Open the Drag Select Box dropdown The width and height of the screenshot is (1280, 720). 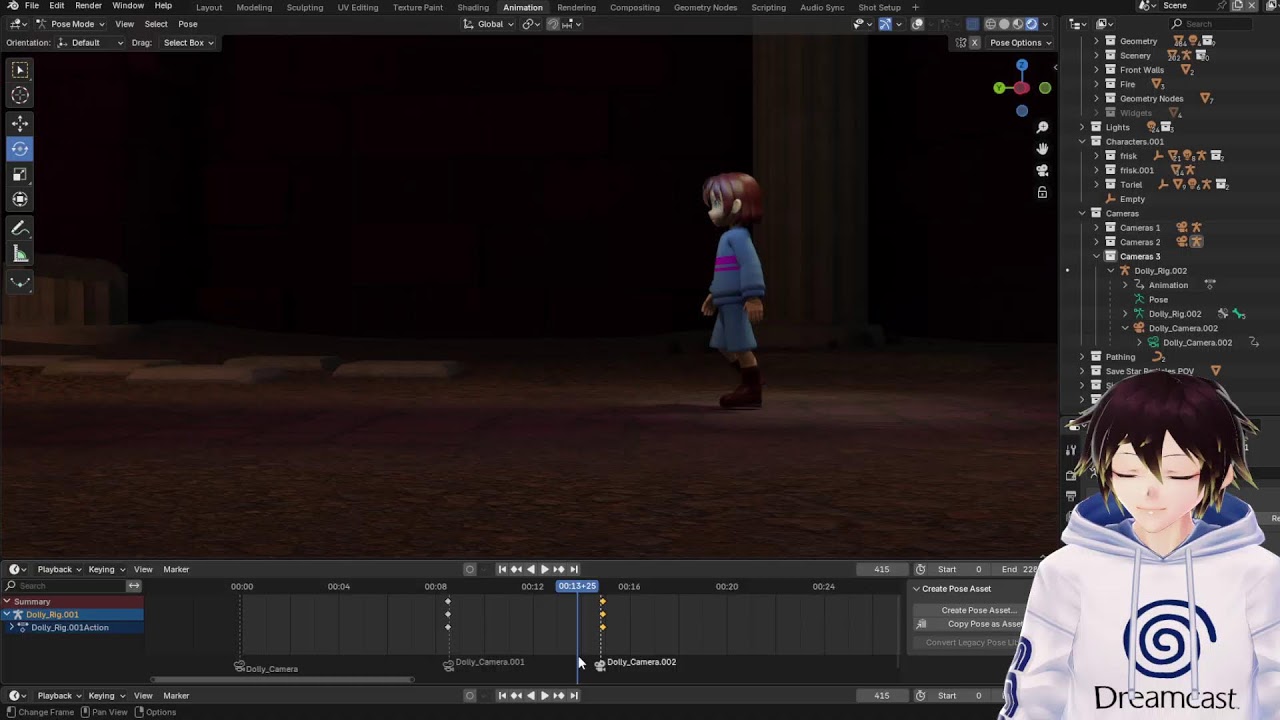point(188,43)
